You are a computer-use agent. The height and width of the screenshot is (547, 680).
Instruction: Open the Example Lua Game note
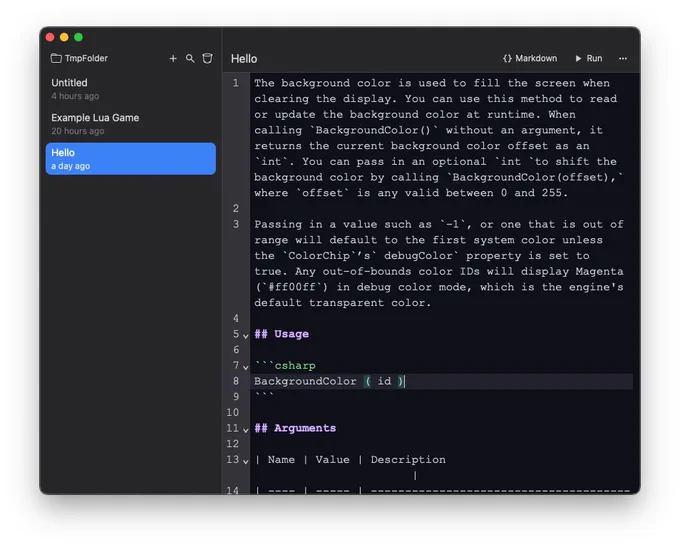tap(131, 124)
